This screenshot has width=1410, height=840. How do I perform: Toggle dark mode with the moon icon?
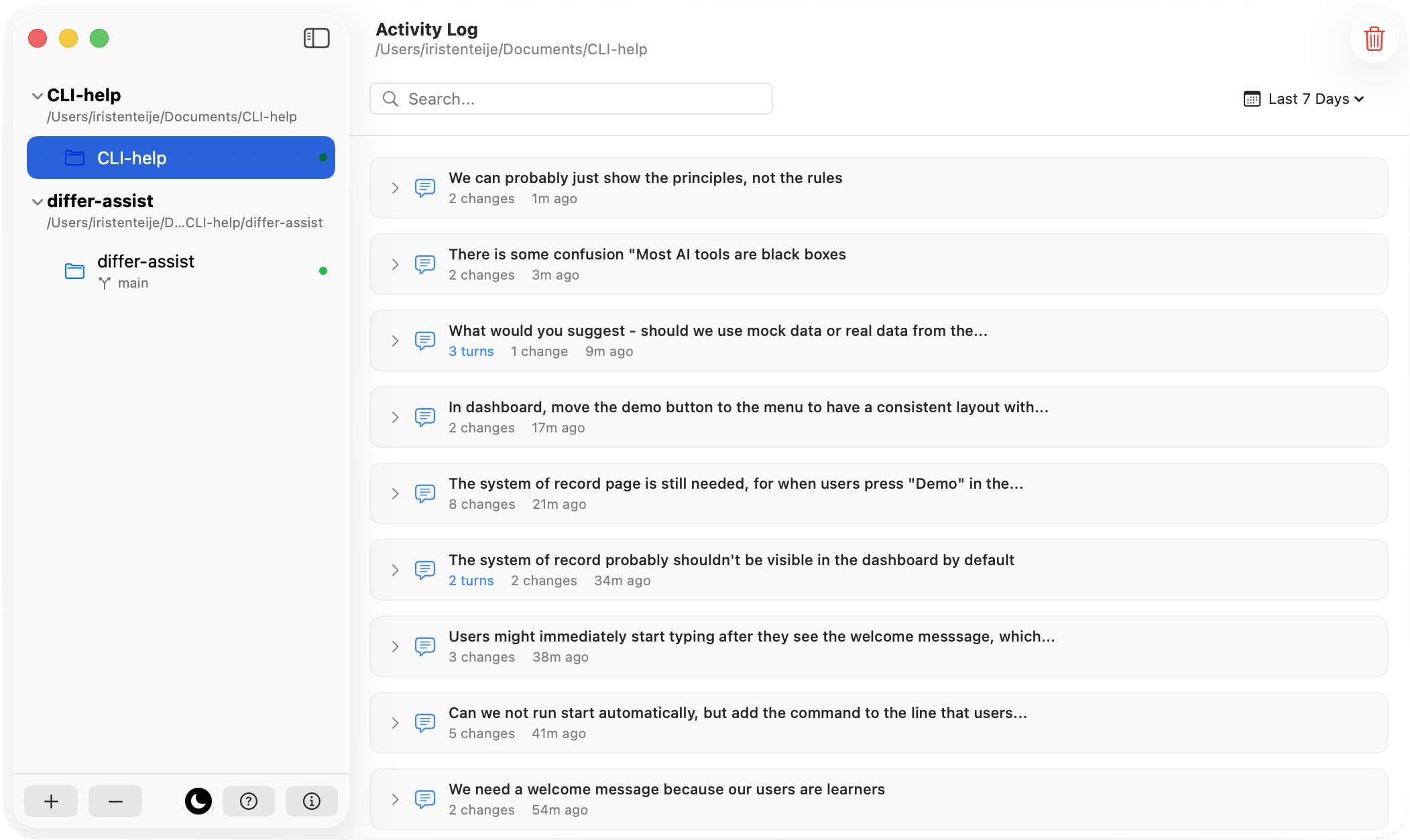coord(198,801)
